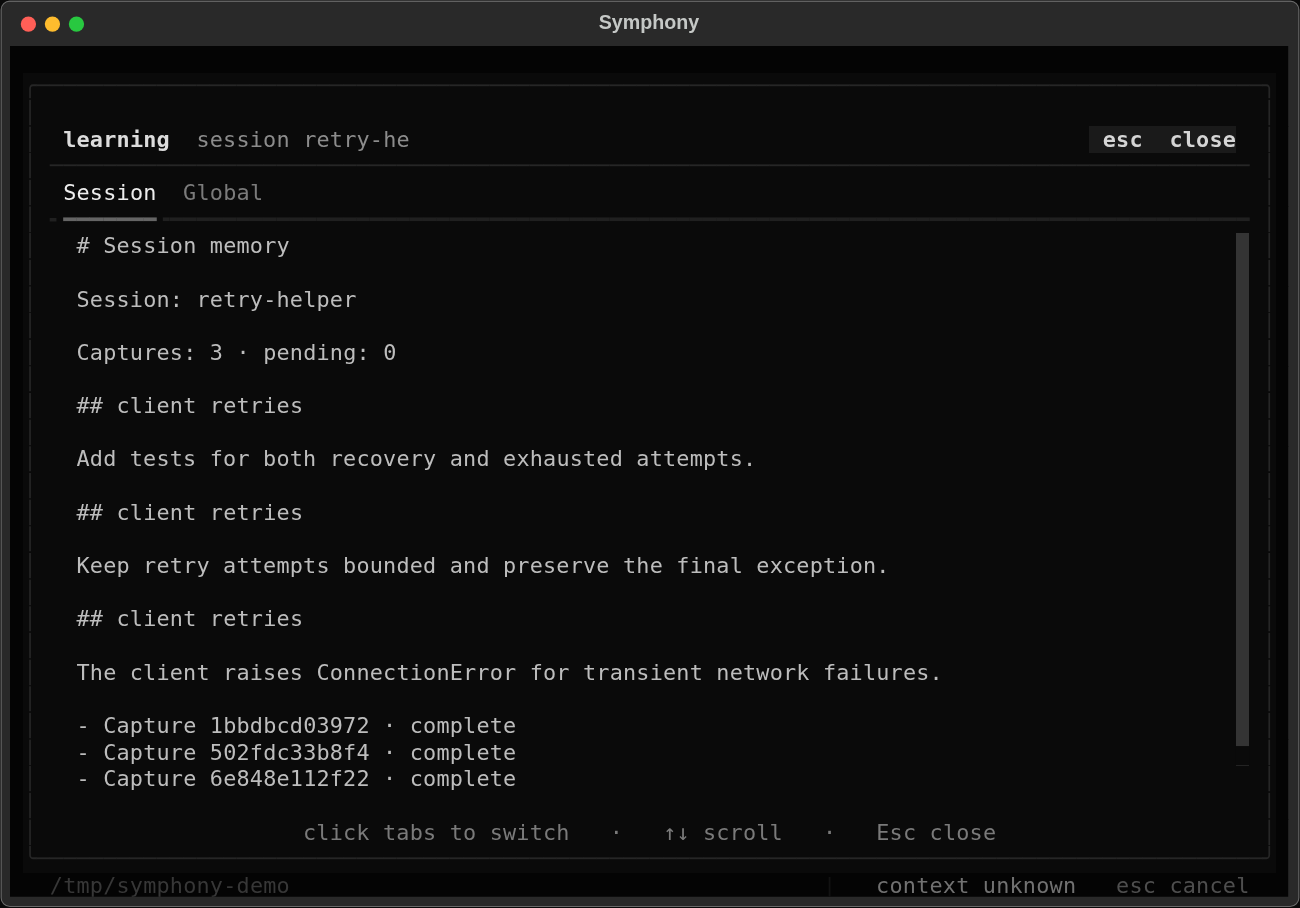Select the Session tab

[x=110, y=193]
